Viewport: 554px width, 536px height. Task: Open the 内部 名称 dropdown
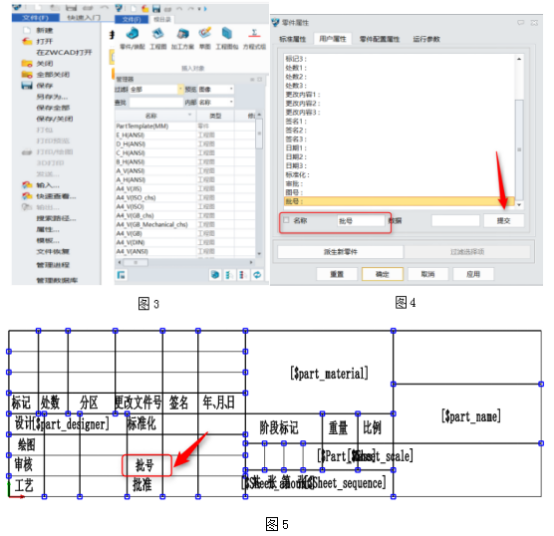pos(231,102)
